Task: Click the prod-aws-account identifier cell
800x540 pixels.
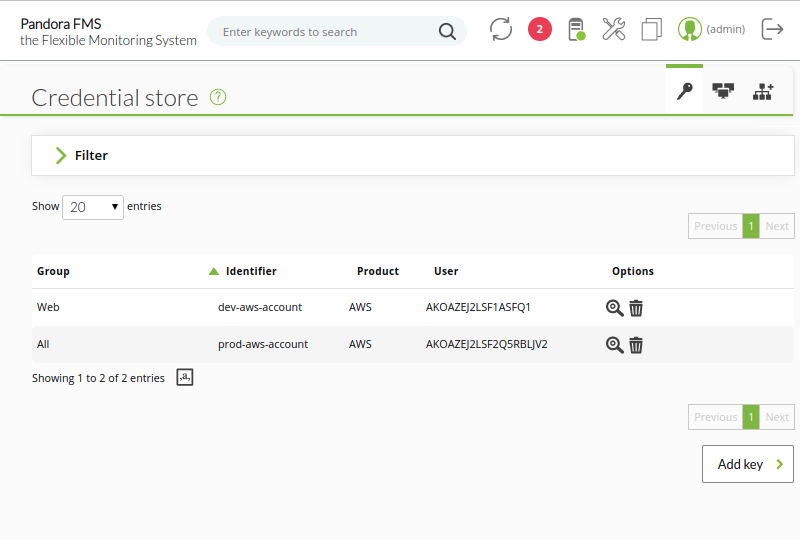Action: click(263, 345)
